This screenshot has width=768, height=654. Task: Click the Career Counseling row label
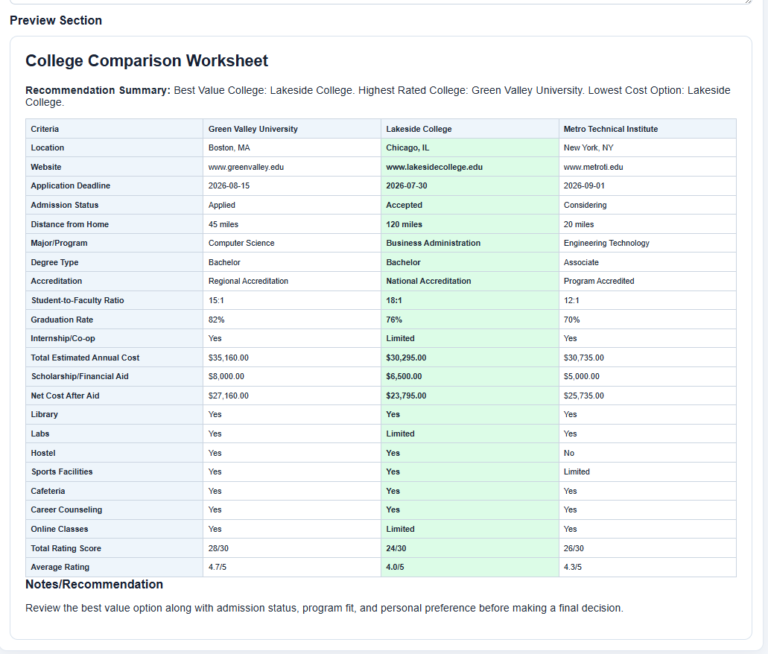[x=114, y=510]
